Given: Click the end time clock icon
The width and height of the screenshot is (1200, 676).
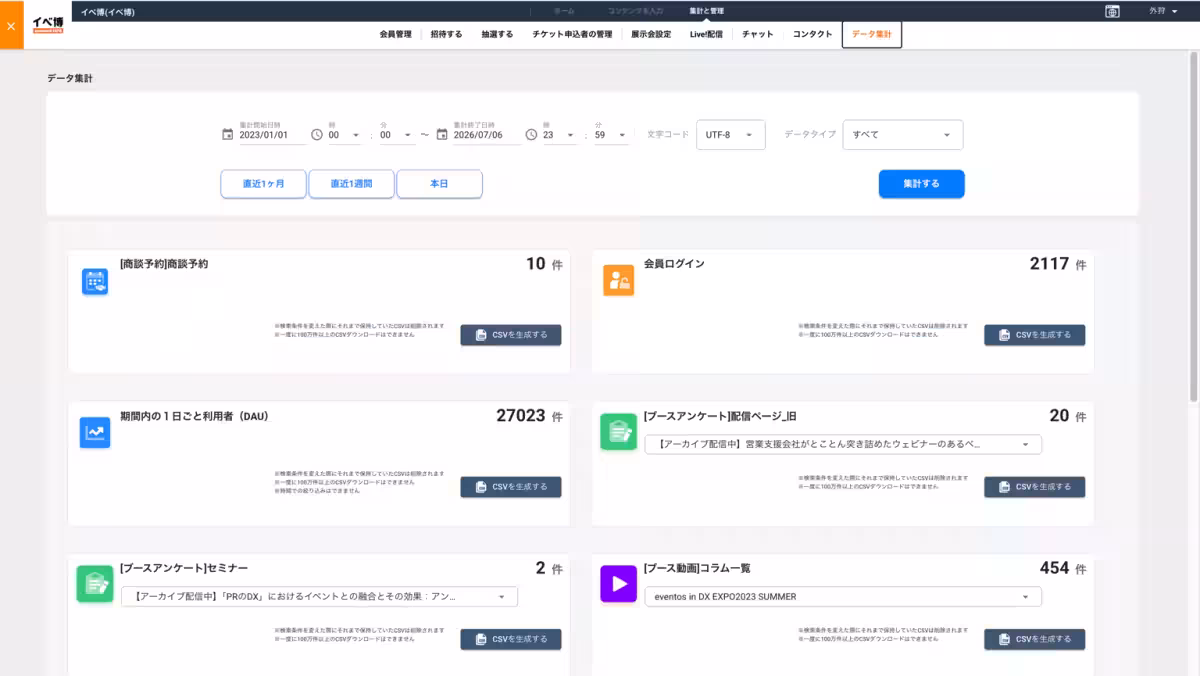Looking at the screenshot, I should tap(531, 134).
